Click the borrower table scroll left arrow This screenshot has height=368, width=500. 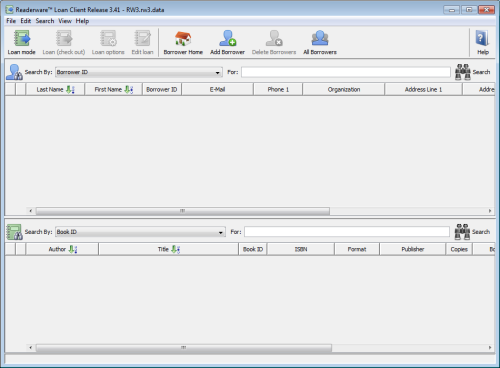[x=31, y=211]
